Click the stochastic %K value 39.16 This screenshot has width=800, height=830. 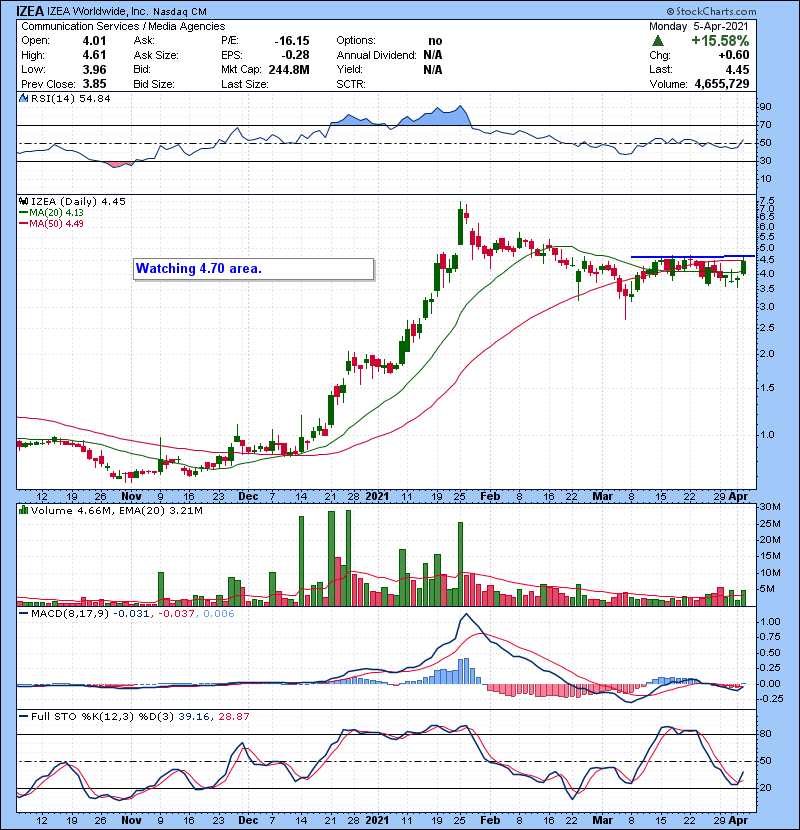pos(194,717)
